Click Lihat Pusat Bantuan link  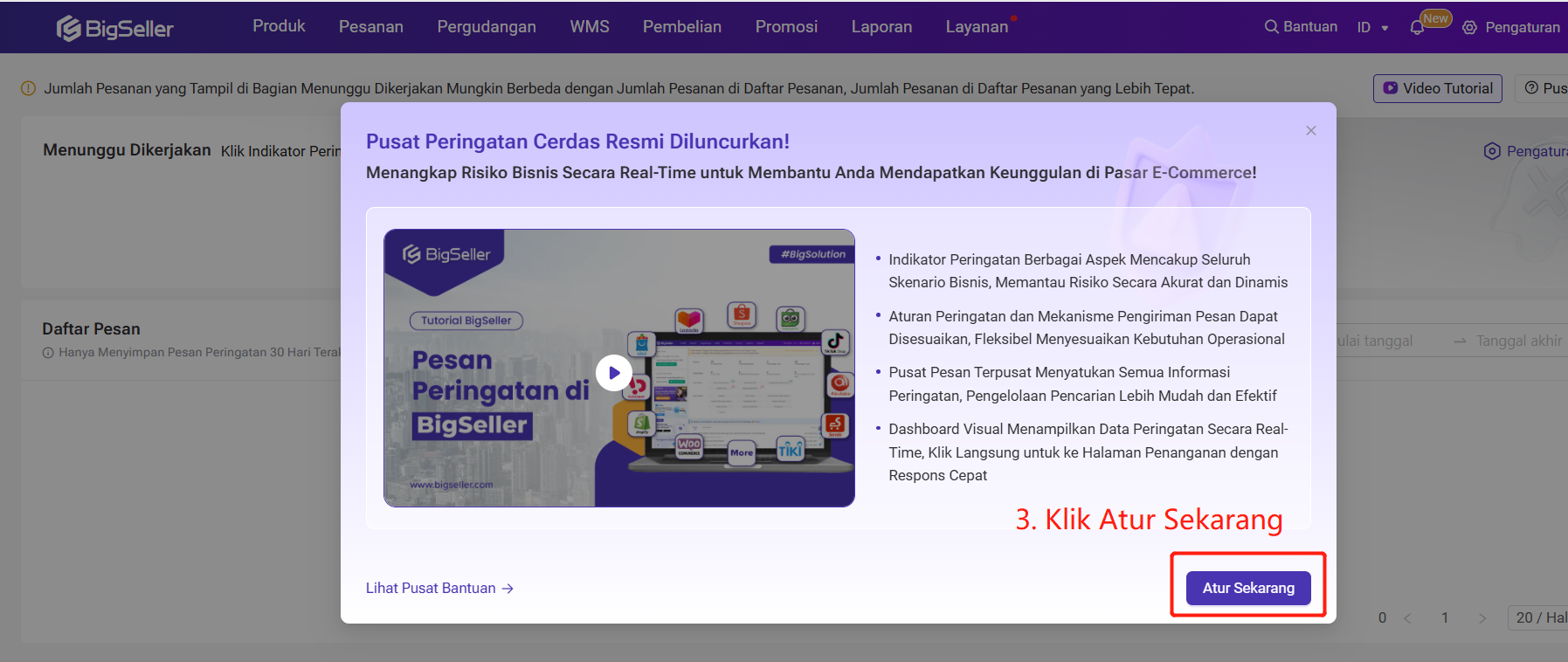[439, 589]
